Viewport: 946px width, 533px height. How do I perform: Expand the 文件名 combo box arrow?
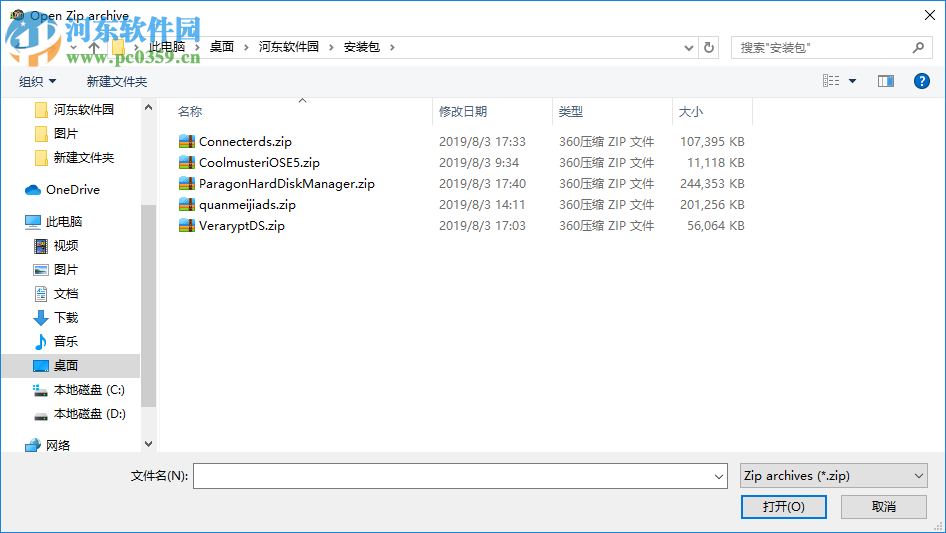(x=719, y=476)
